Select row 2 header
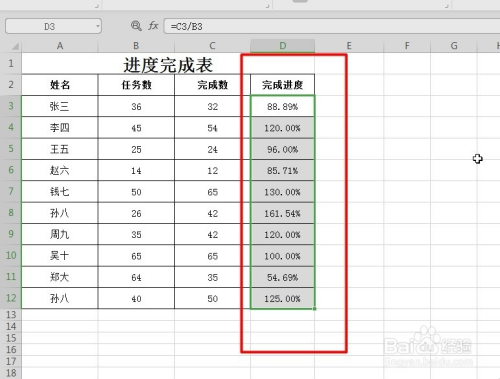Image resolution: width=500 pixels, height=379 pixels. coord(11,85)
